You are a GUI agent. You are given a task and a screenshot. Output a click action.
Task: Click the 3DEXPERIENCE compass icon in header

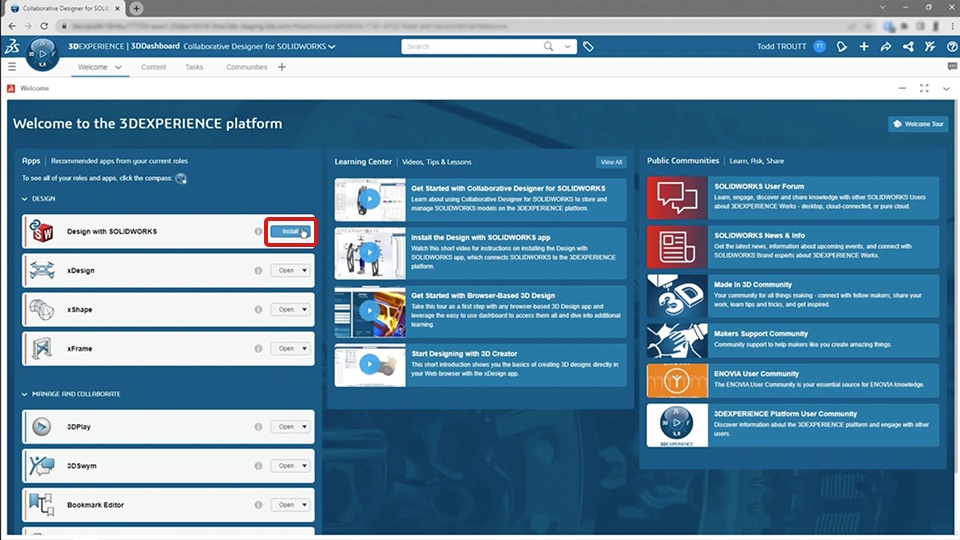click(x=42, y=54)
